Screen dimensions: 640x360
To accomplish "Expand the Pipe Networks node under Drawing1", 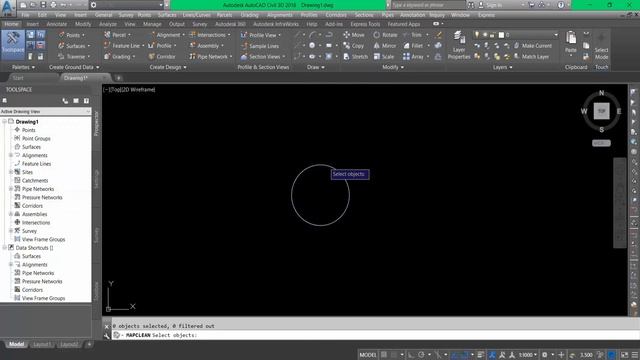I will tap(11, 189).
